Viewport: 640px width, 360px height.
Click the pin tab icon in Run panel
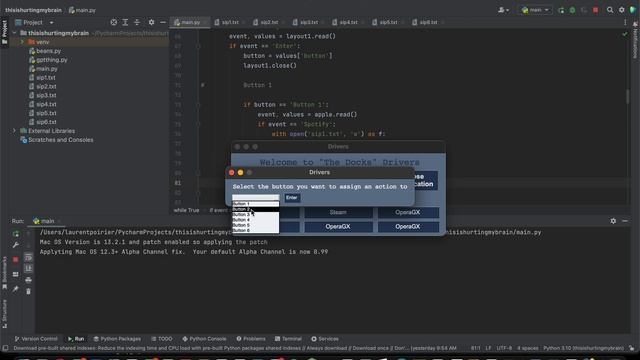coord(16,289)
